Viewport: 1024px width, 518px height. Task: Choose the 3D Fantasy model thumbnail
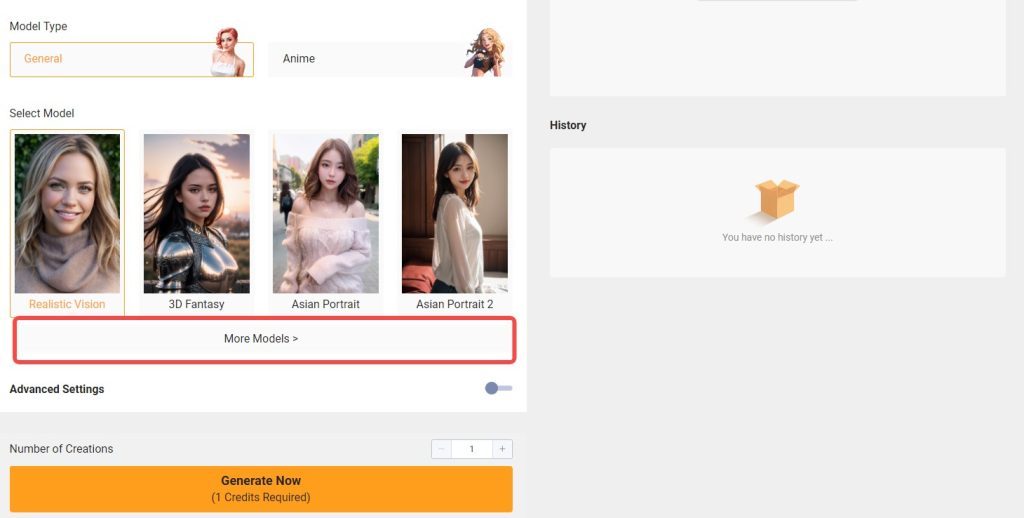pos(197,214)
